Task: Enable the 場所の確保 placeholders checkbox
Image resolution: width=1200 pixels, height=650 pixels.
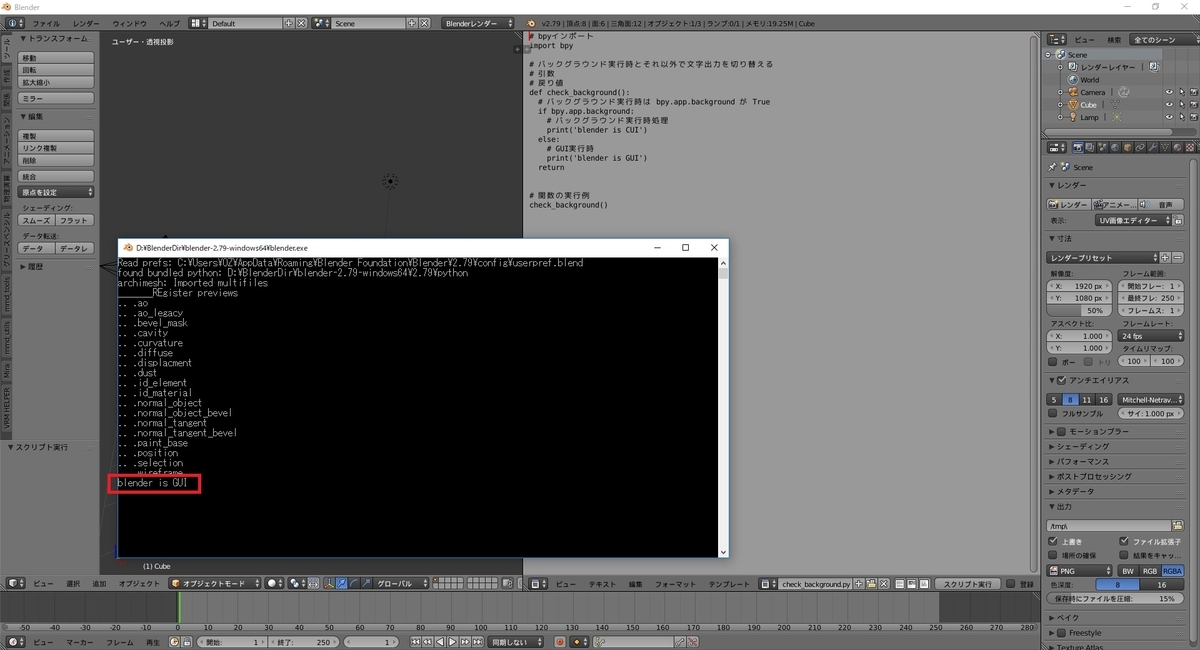Action: pos(1052,555)
